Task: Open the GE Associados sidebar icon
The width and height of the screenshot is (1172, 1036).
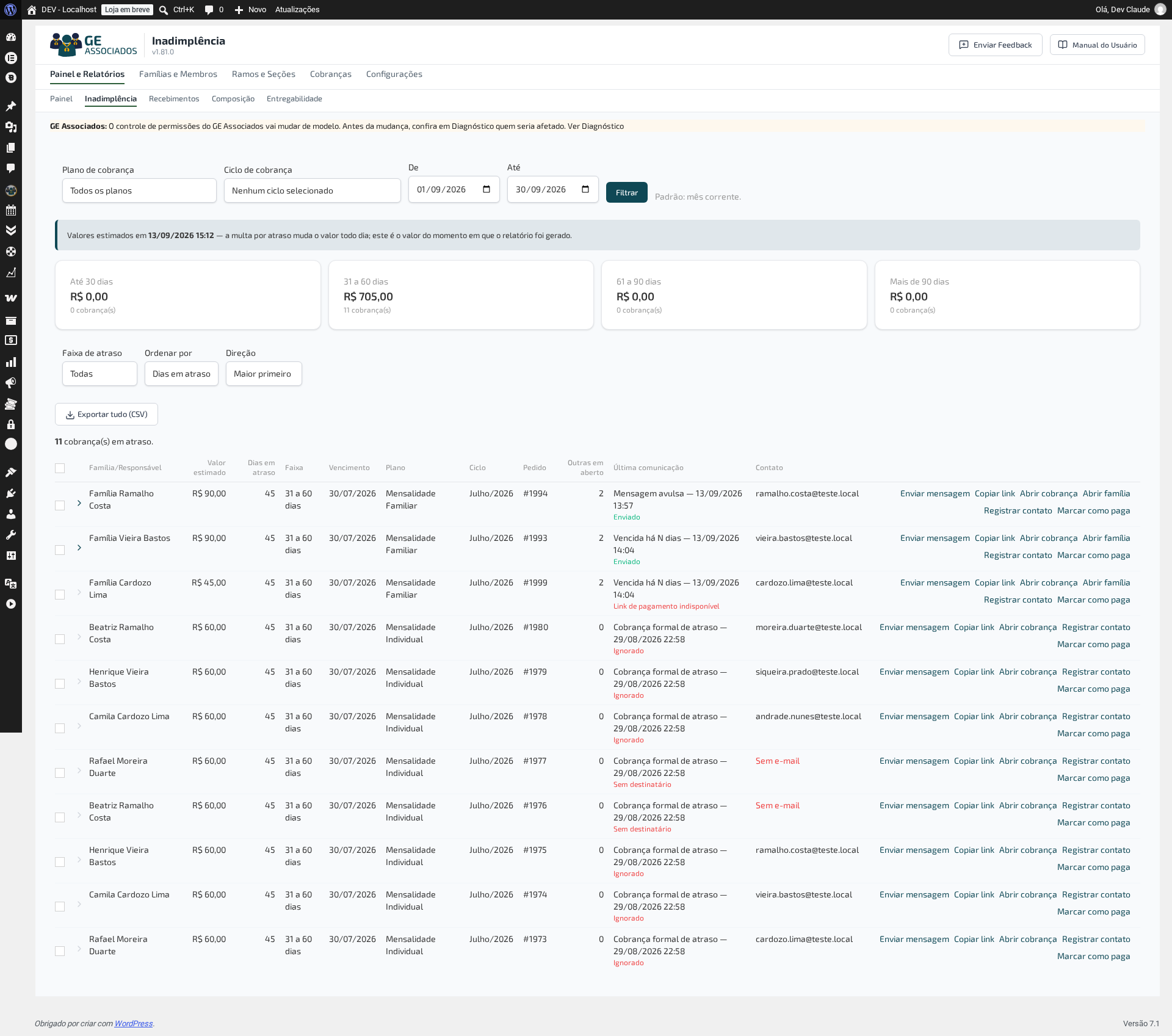Action: (x=11, y=190)
